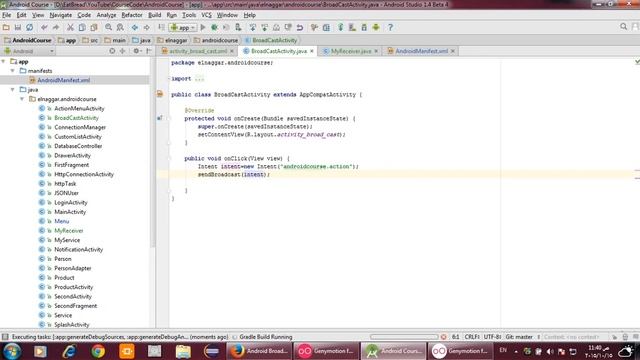Click the UTF-8 encoding status item
Viewport: 640px width, 360px height.
[x=492, y=337]
